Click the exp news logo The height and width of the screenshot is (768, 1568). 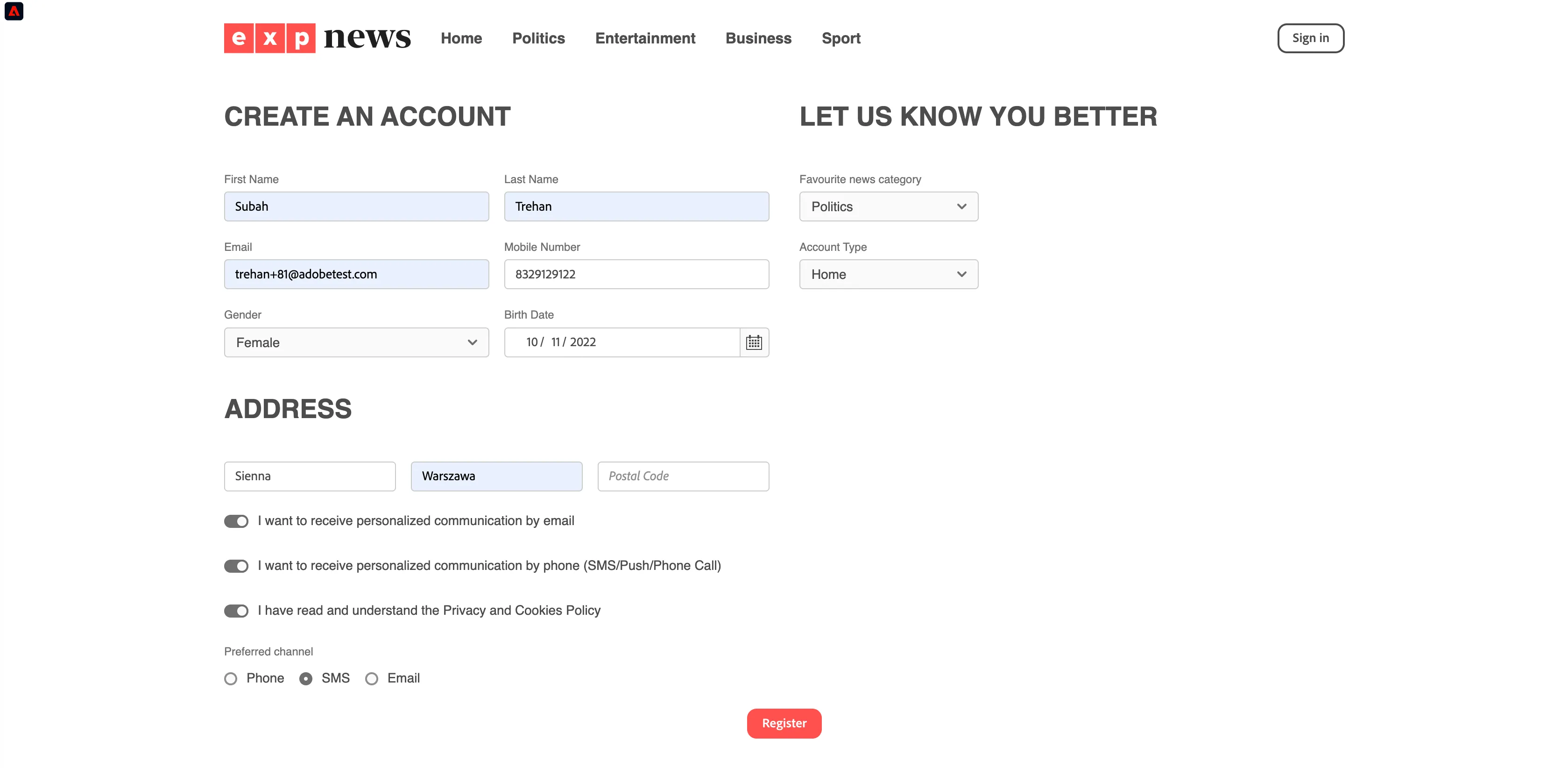(x=317, y=38)
